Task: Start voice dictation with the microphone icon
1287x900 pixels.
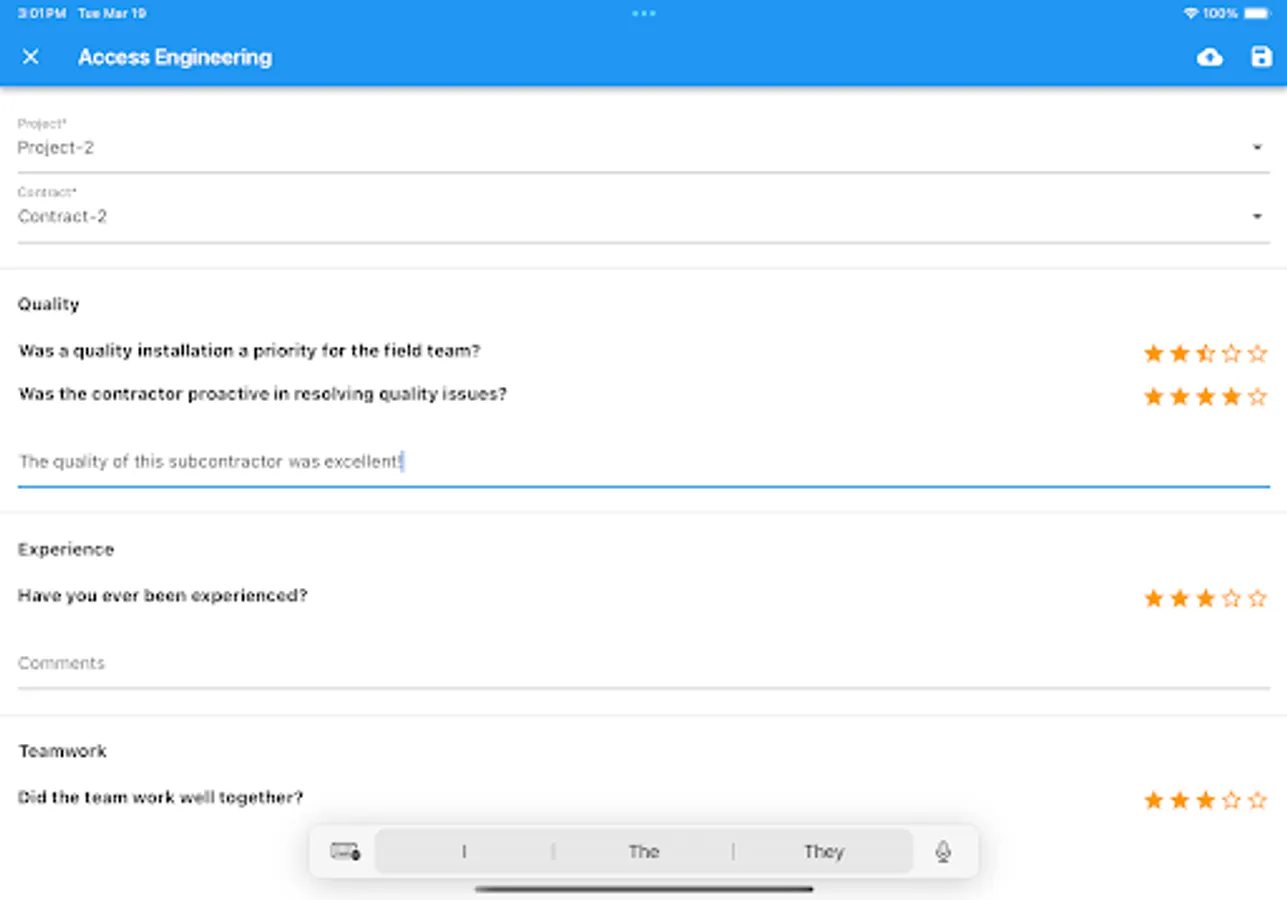Action: (x=941, y=851)
